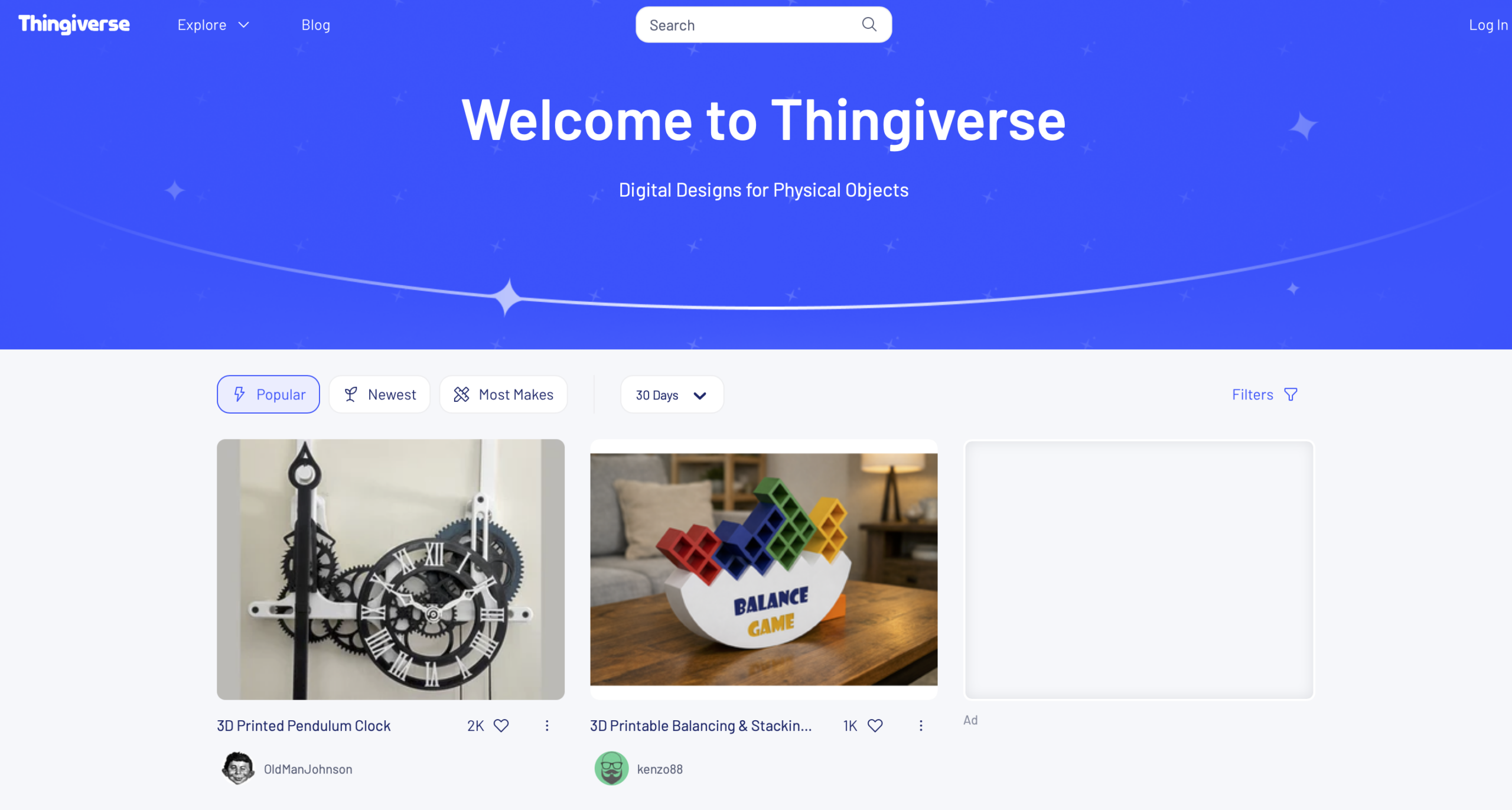The width and height of the screenshot is (1512, 810).
Task: Sort by Most Makes
Action: 503,394
